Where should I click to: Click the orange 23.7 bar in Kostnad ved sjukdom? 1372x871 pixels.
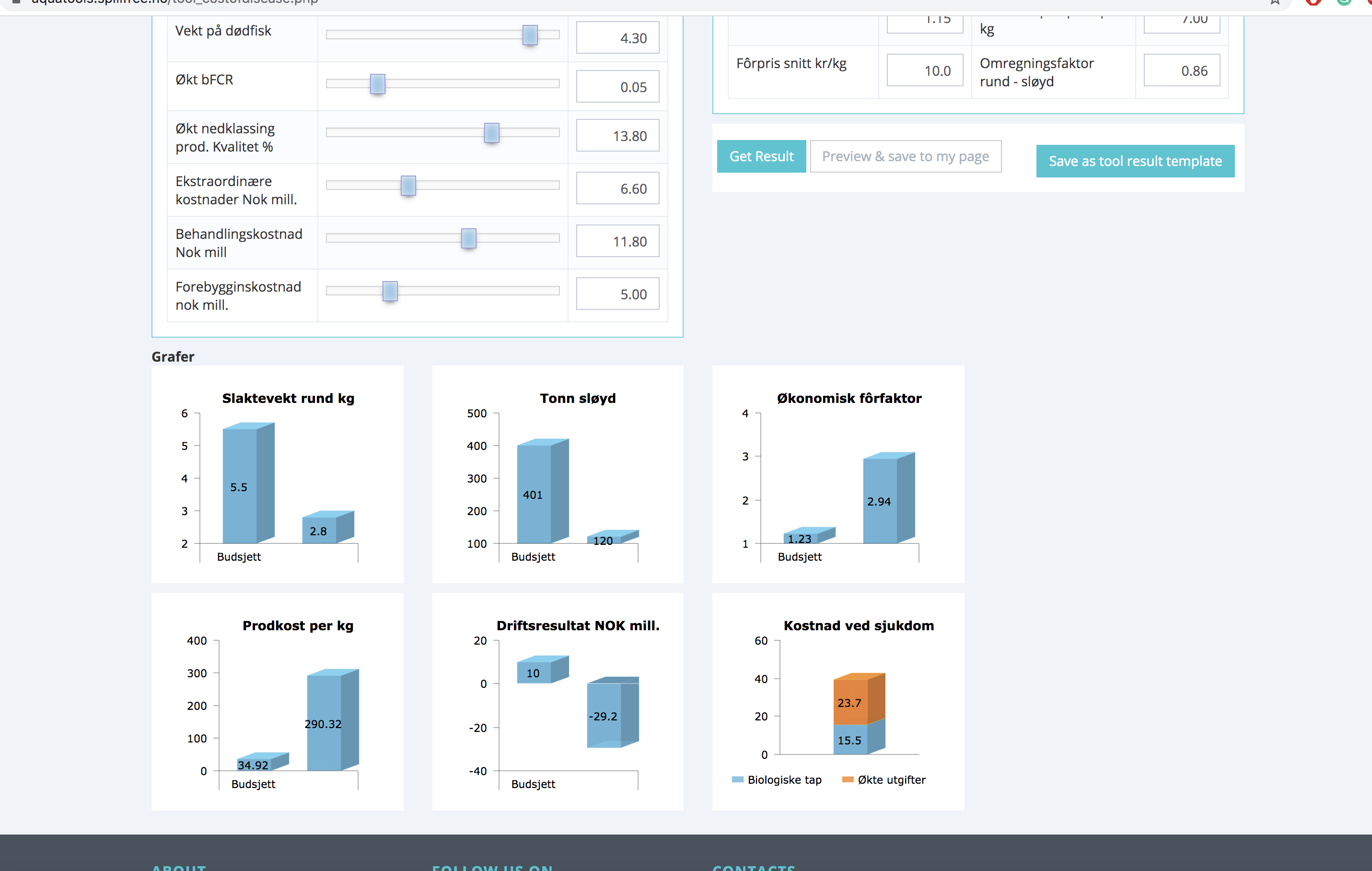[x=850, y=702]
